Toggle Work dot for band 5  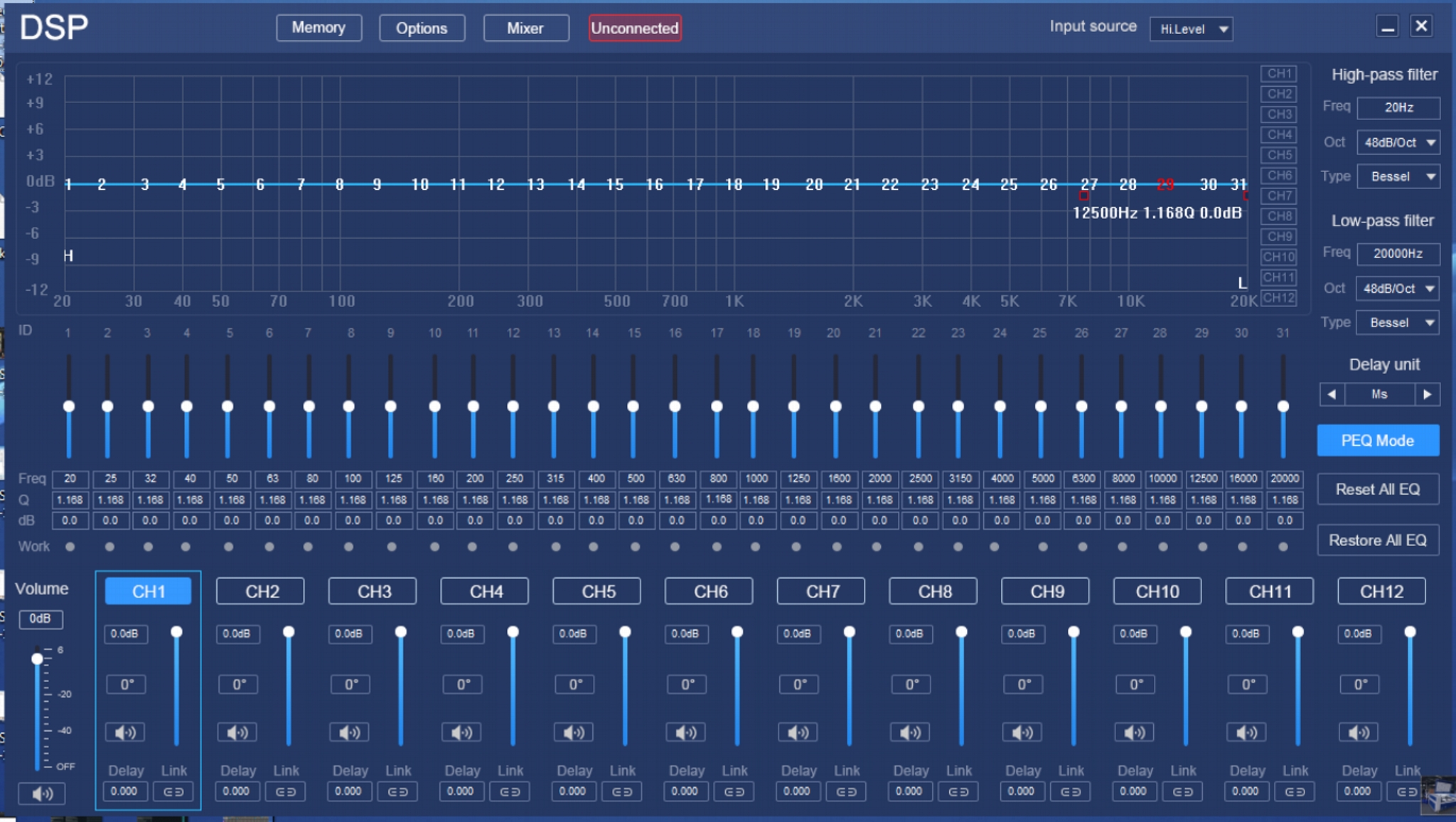(x=228, y=547)
